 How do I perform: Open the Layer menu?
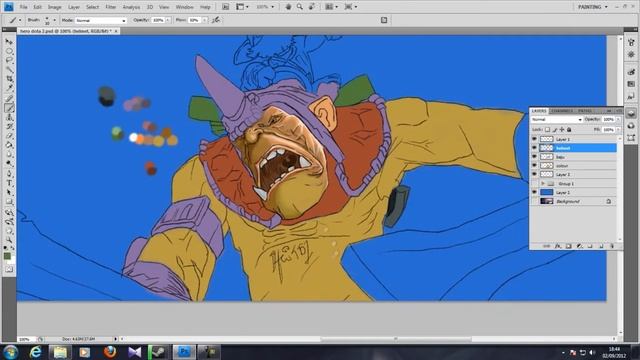pos(74,7)
